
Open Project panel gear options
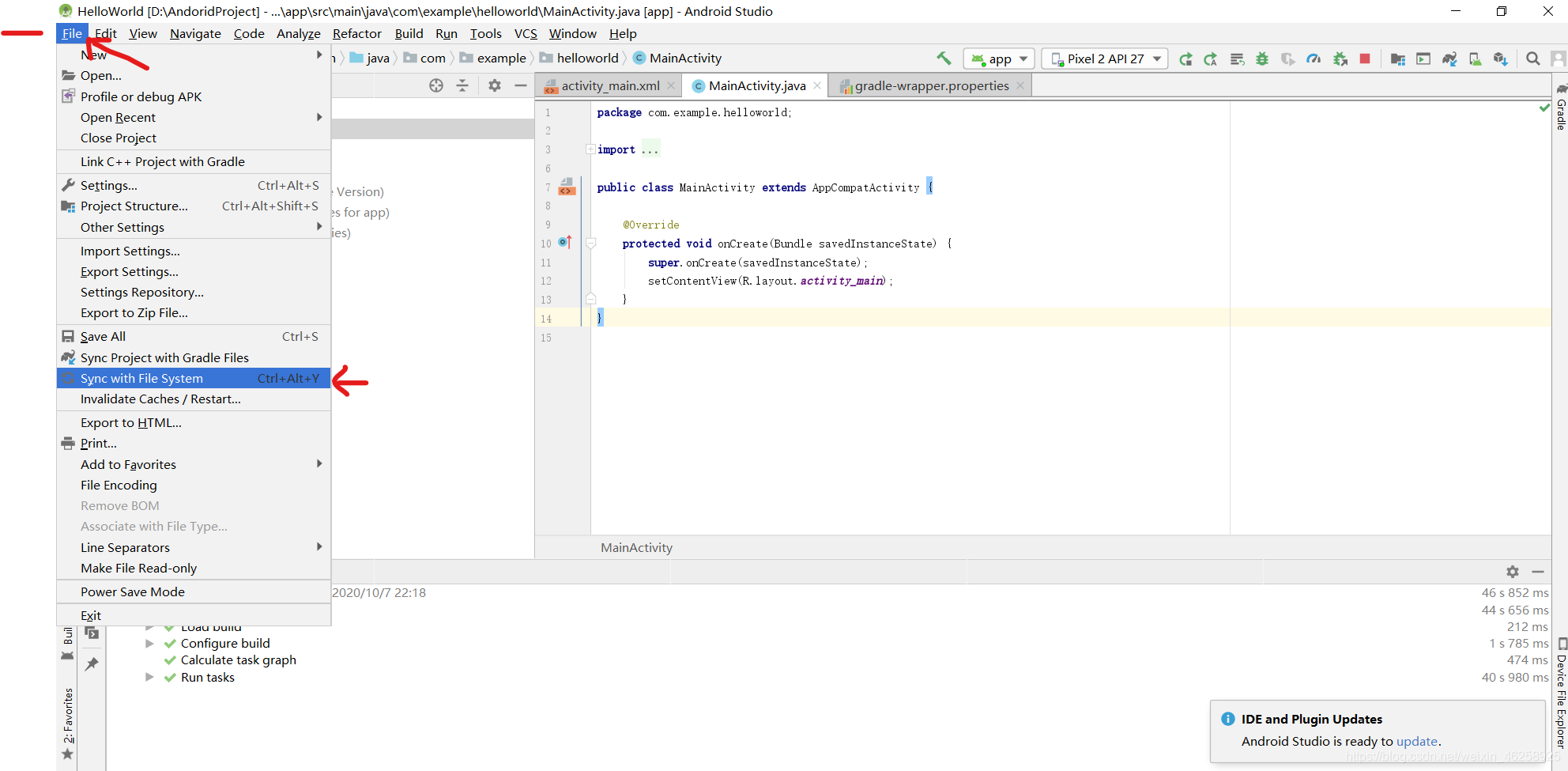[495, 85]
